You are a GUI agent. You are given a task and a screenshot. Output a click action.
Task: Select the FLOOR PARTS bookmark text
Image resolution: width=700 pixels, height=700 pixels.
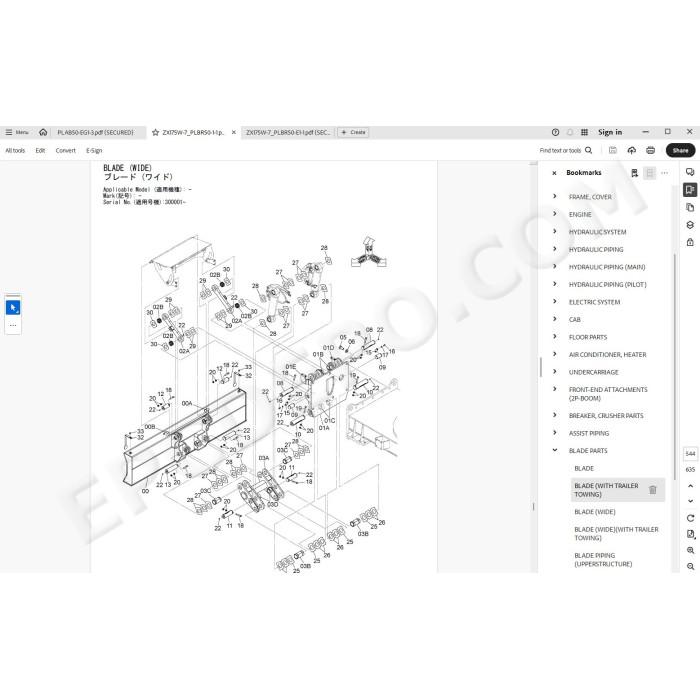(588, 337)
